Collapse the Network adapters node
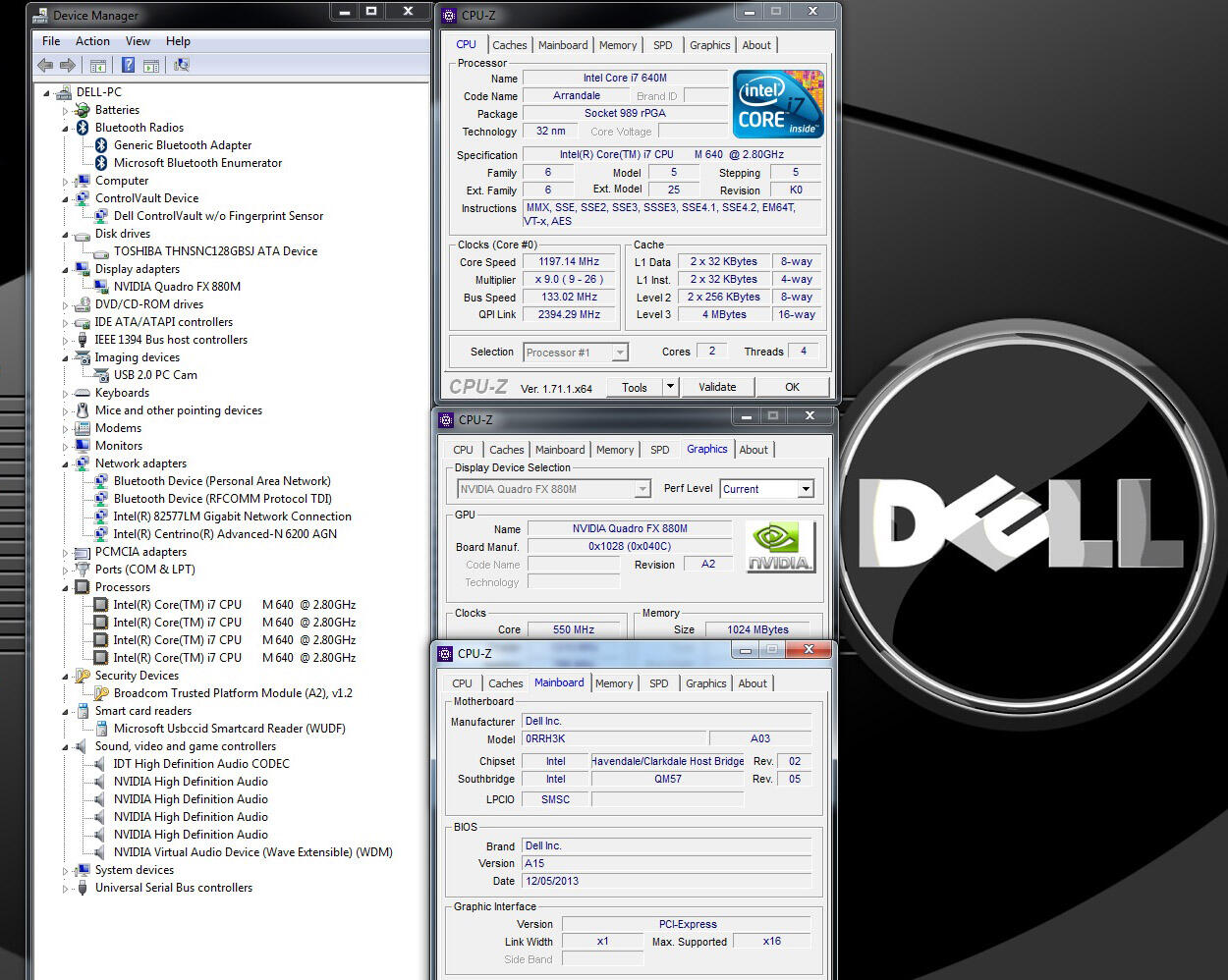 pos(66,464)
